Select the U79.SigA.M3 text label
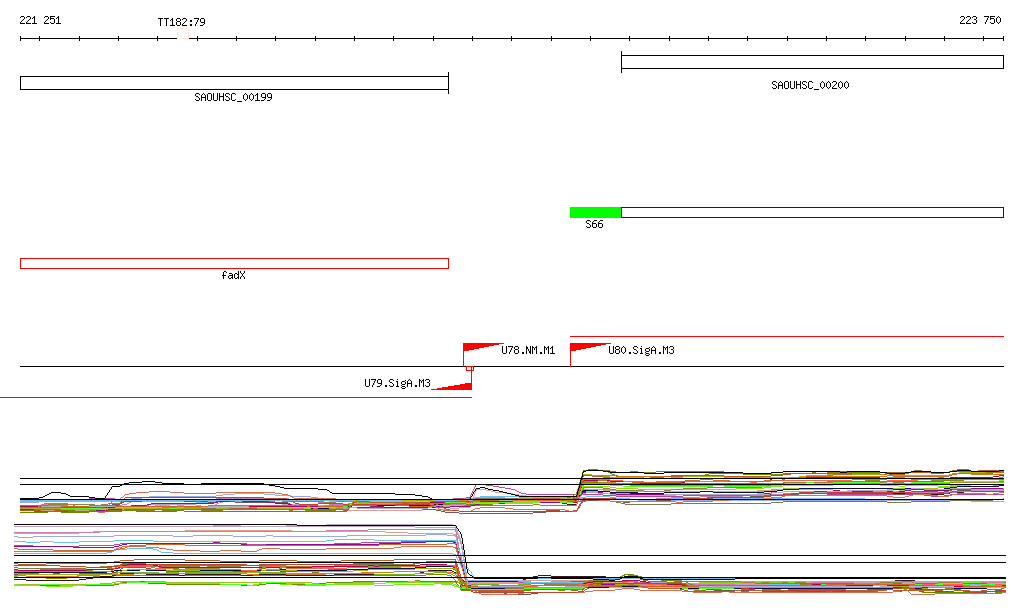The image size is (1024, 611). (397, 383)
